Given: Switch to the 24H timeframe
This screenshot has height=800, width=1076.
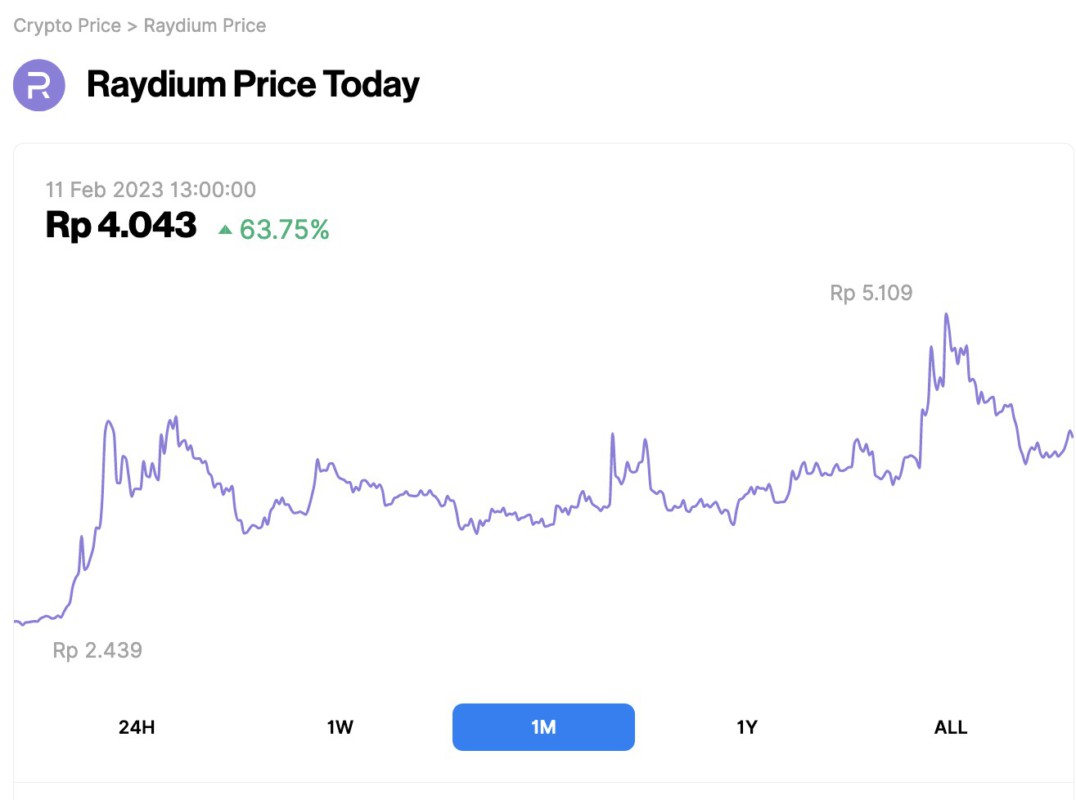Looking at the screenshot, I should (137, 727).
